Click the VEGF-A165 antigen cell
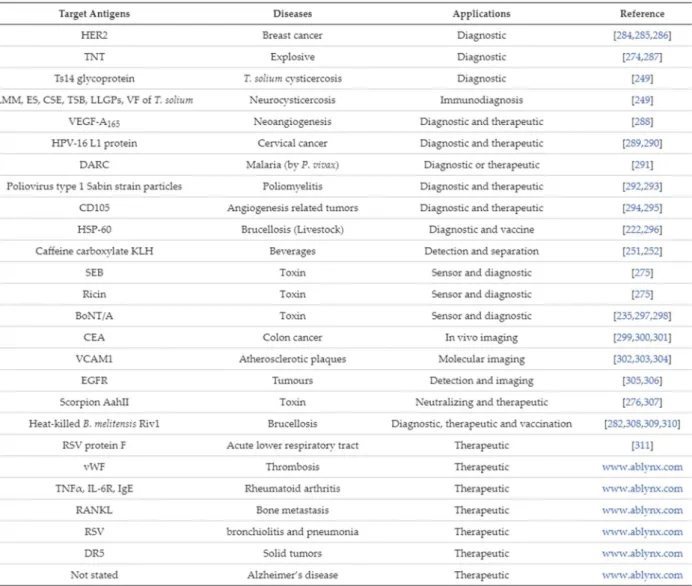Viewport: 692px width, 586px height. [94, 122]
